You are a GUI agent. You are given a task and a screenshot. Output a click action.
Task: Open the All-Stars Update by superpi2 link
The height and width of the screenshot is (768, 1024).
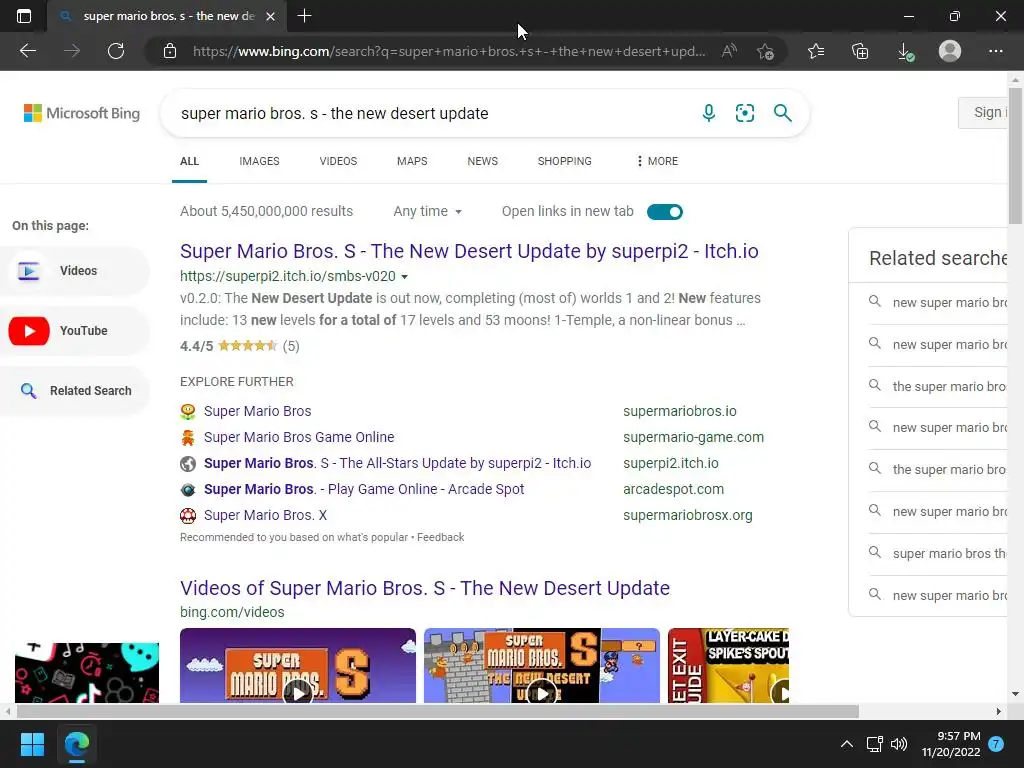pos(397,464)
